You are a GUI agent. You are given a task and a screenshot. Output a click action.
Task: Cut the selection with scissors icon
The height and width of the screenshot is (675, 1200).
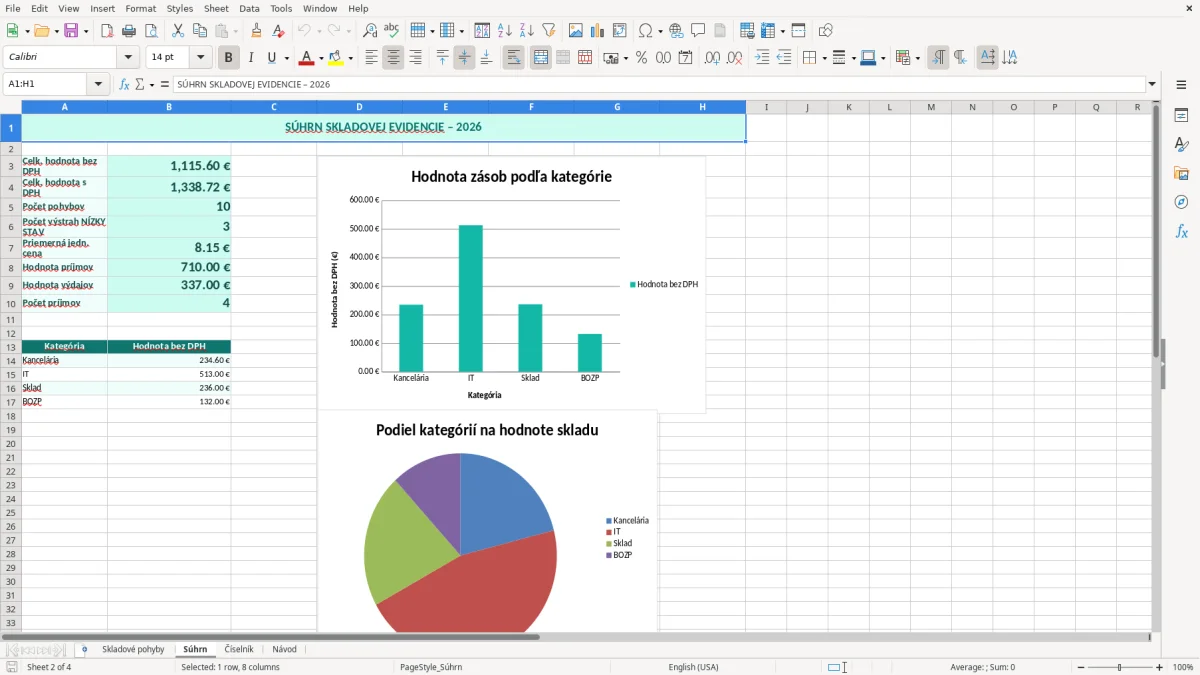[178, 31]
